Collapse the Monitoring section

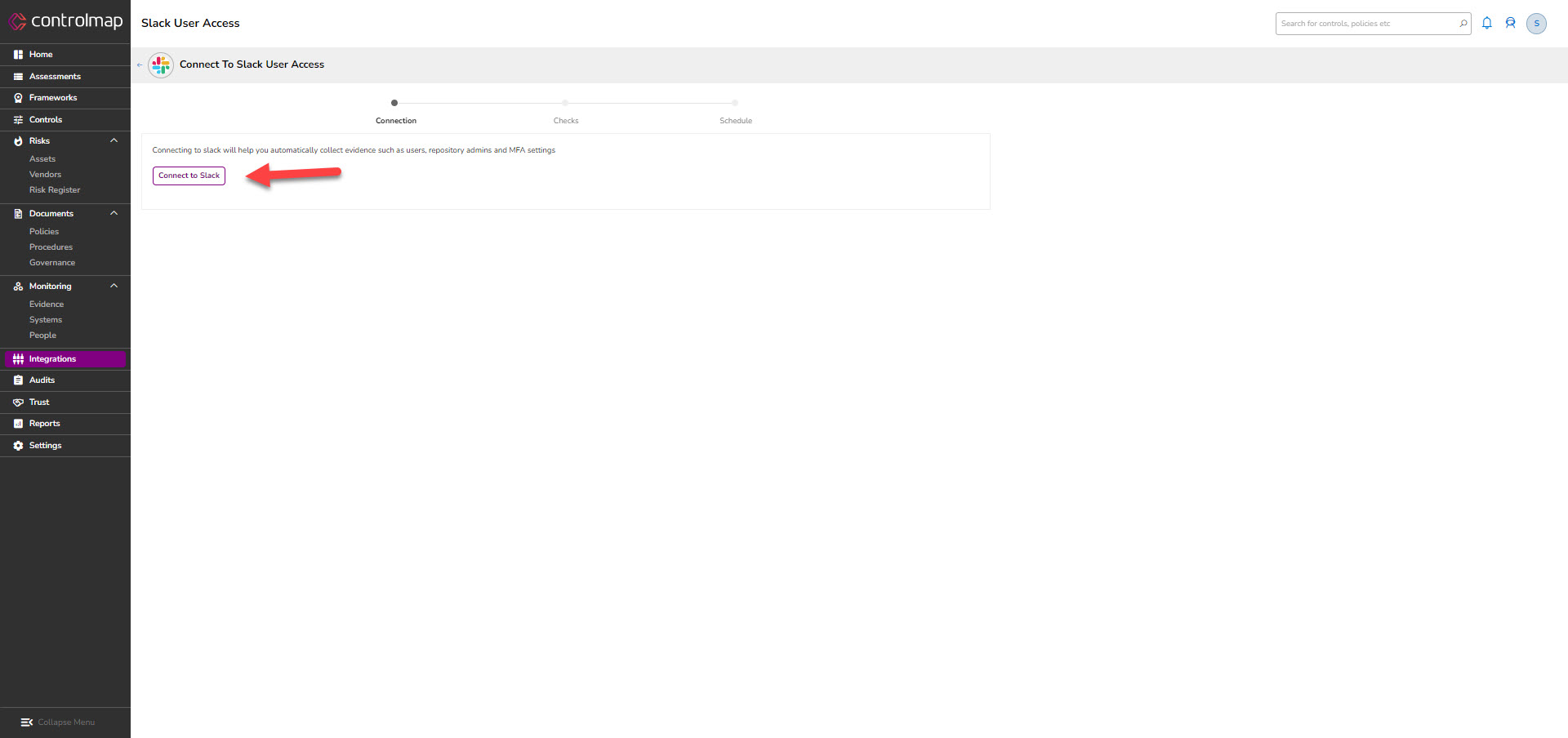114,286
